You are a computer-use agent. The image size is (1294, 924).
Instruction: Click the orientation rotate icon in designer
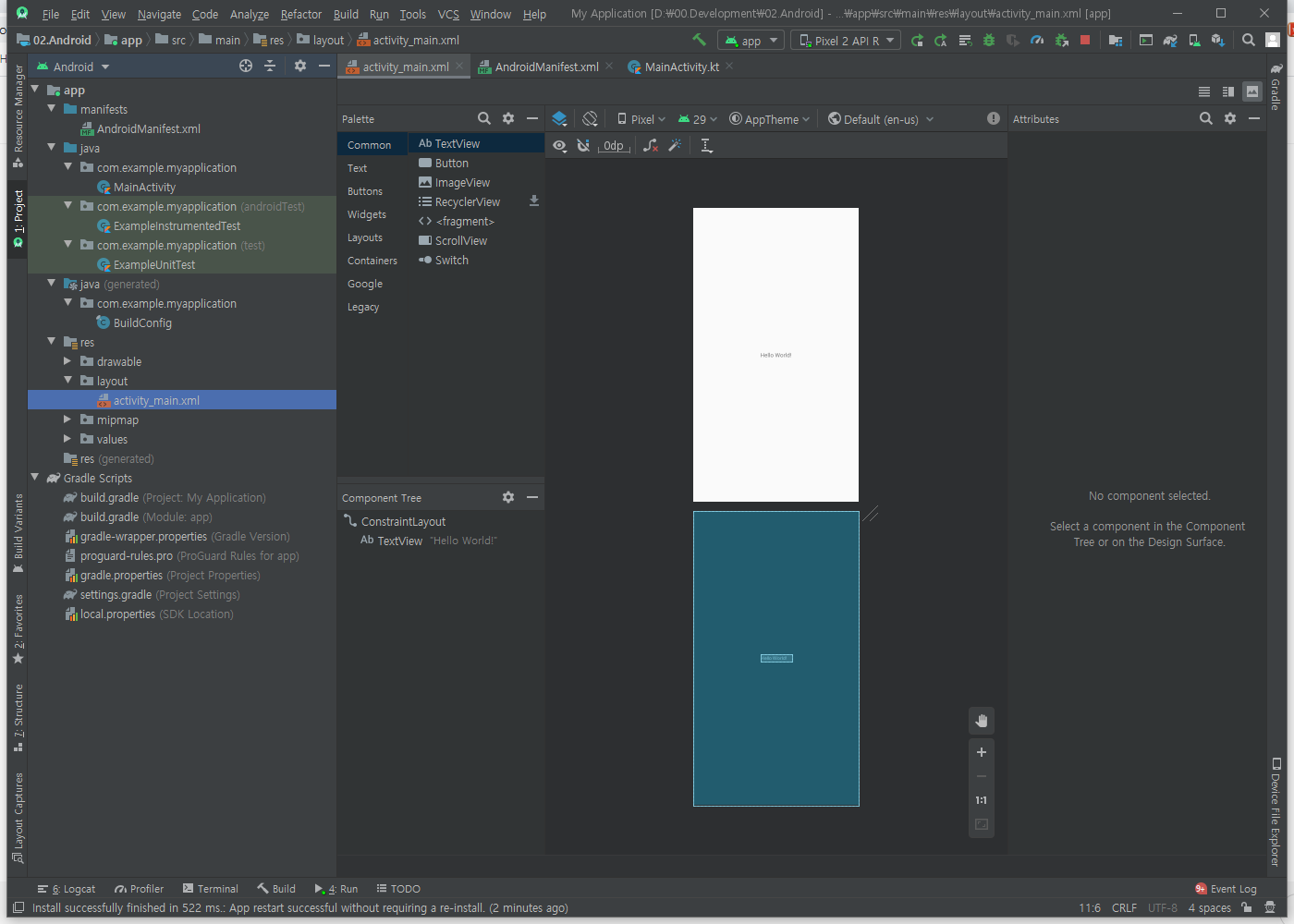point(590,118)
